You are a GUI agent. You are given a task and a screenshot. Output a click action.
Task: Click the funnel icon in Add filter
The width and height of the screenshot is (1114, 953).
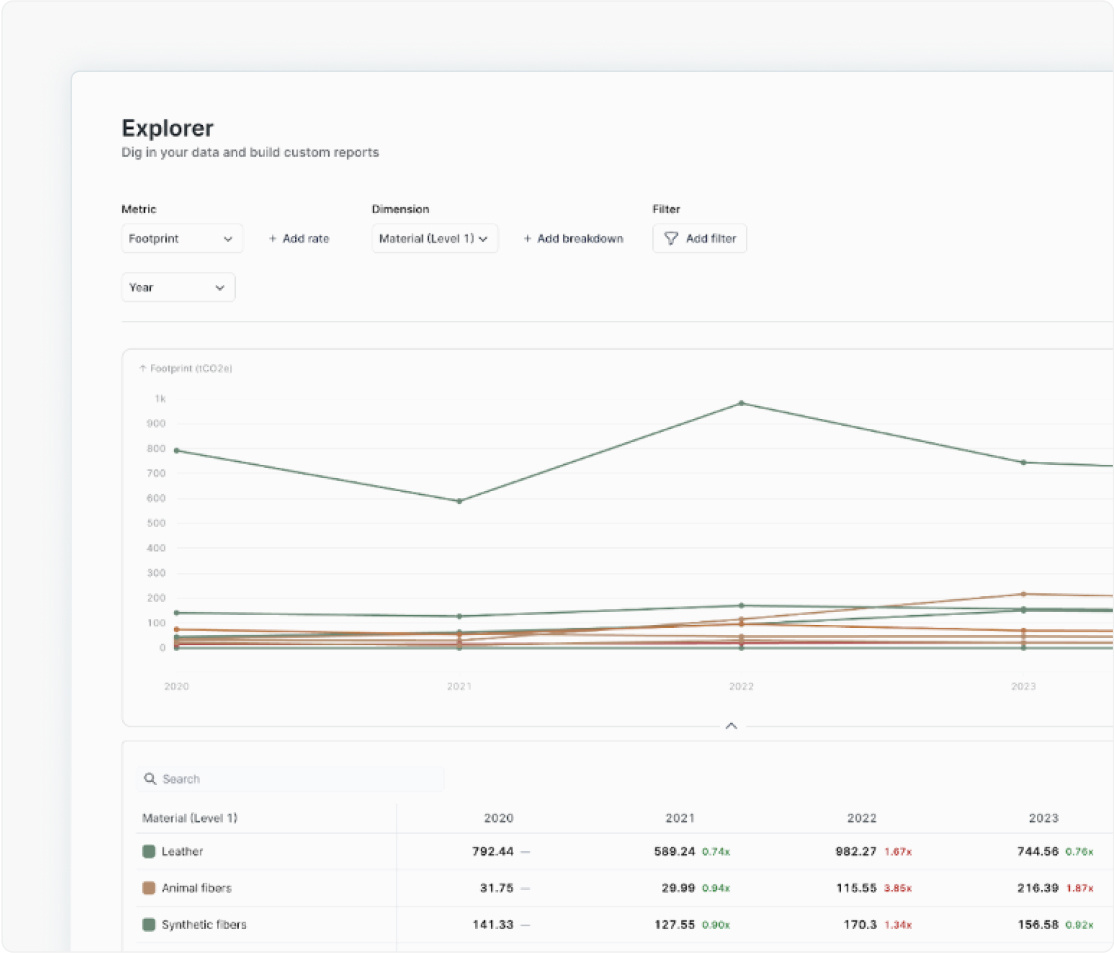[x=671, y=239]
